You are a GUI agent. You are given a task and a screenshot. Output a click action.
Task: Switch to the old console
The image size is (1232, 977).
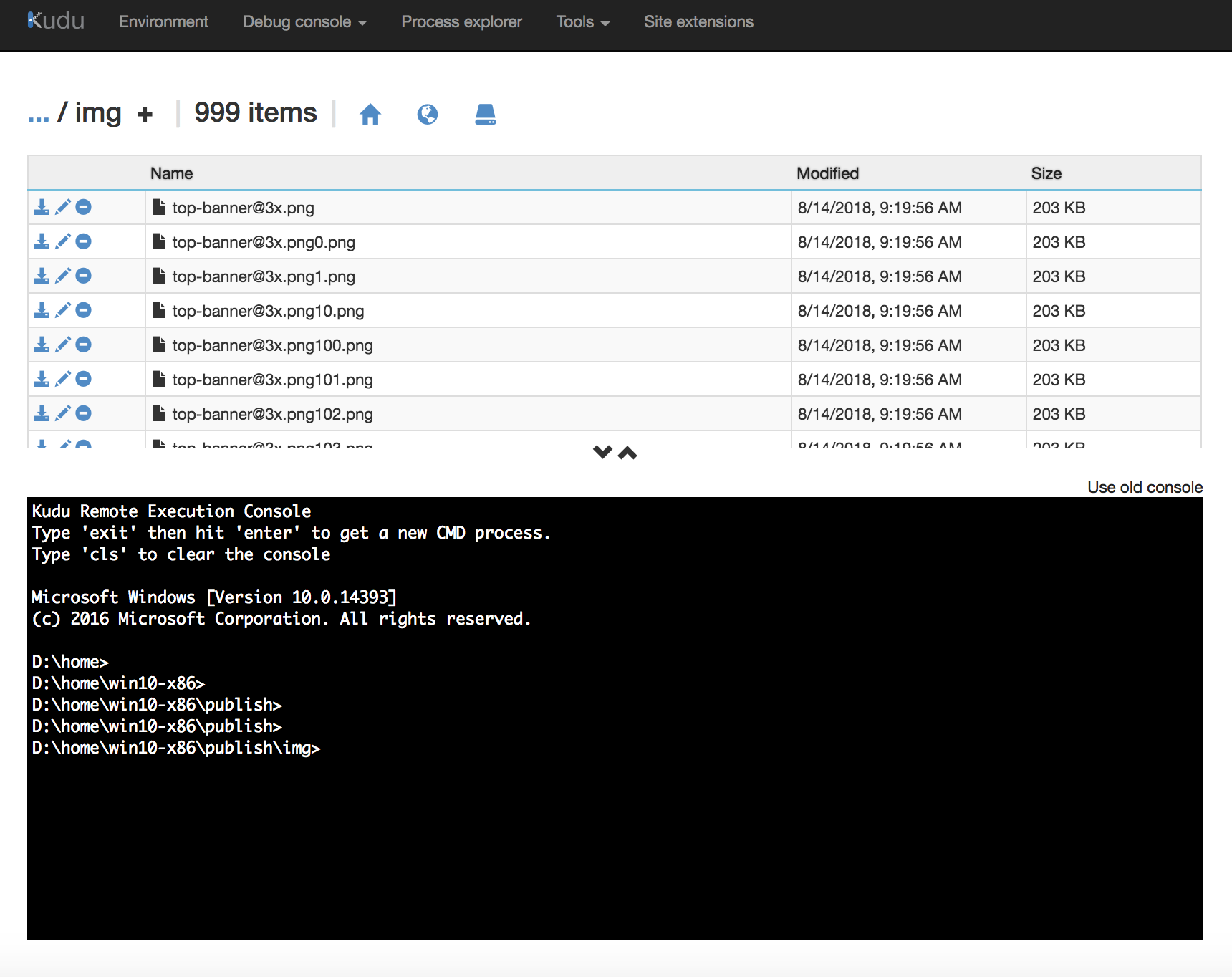click(x=1144, y=487)
